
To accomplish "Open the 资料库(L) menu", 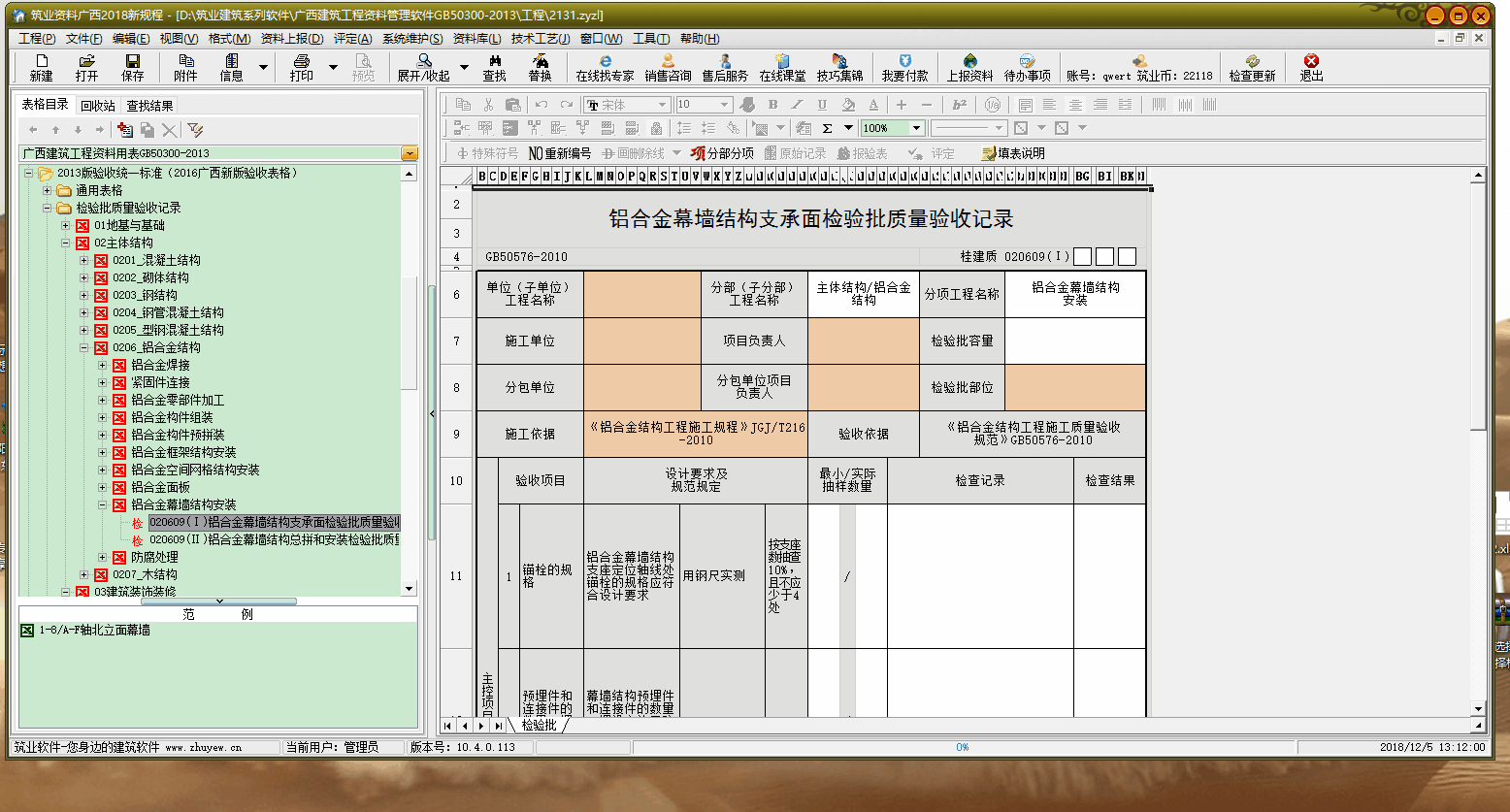I will coord(476,39).
